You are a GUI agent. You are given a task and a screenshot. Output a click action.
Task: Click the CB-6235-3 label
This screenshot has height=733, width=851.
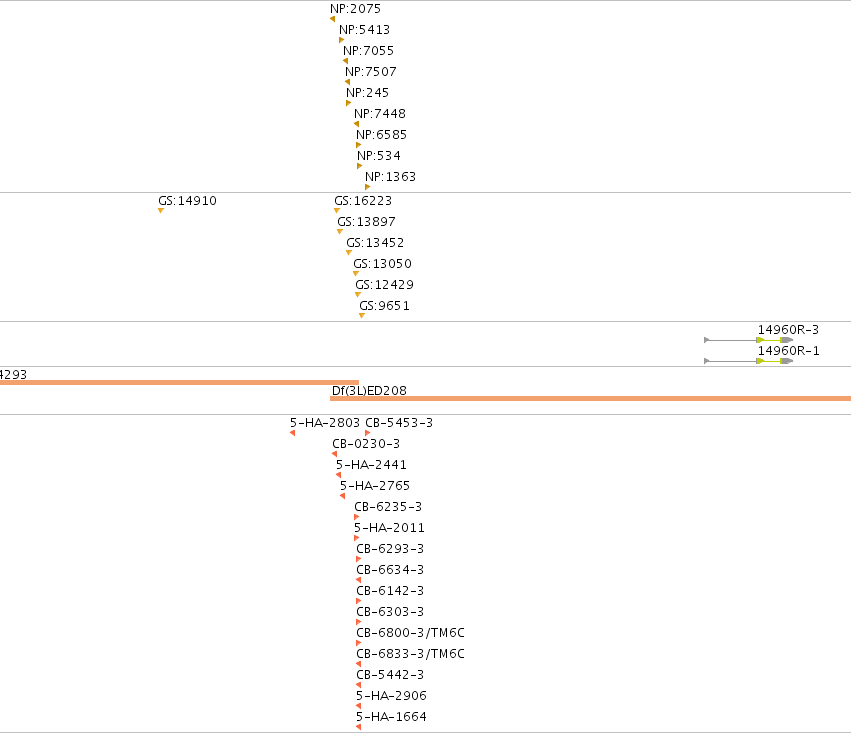coord(388,507)
